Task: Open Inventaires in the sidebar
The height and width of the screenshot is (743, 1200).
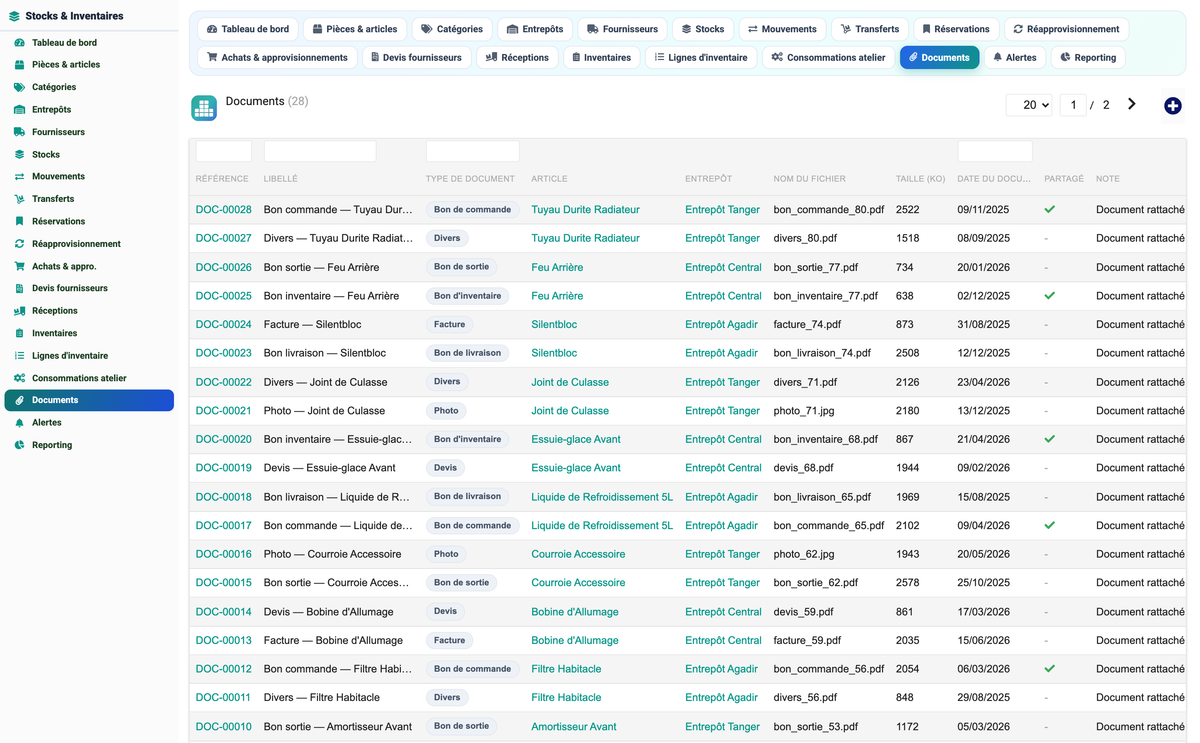Action: (x=54, y=333)
